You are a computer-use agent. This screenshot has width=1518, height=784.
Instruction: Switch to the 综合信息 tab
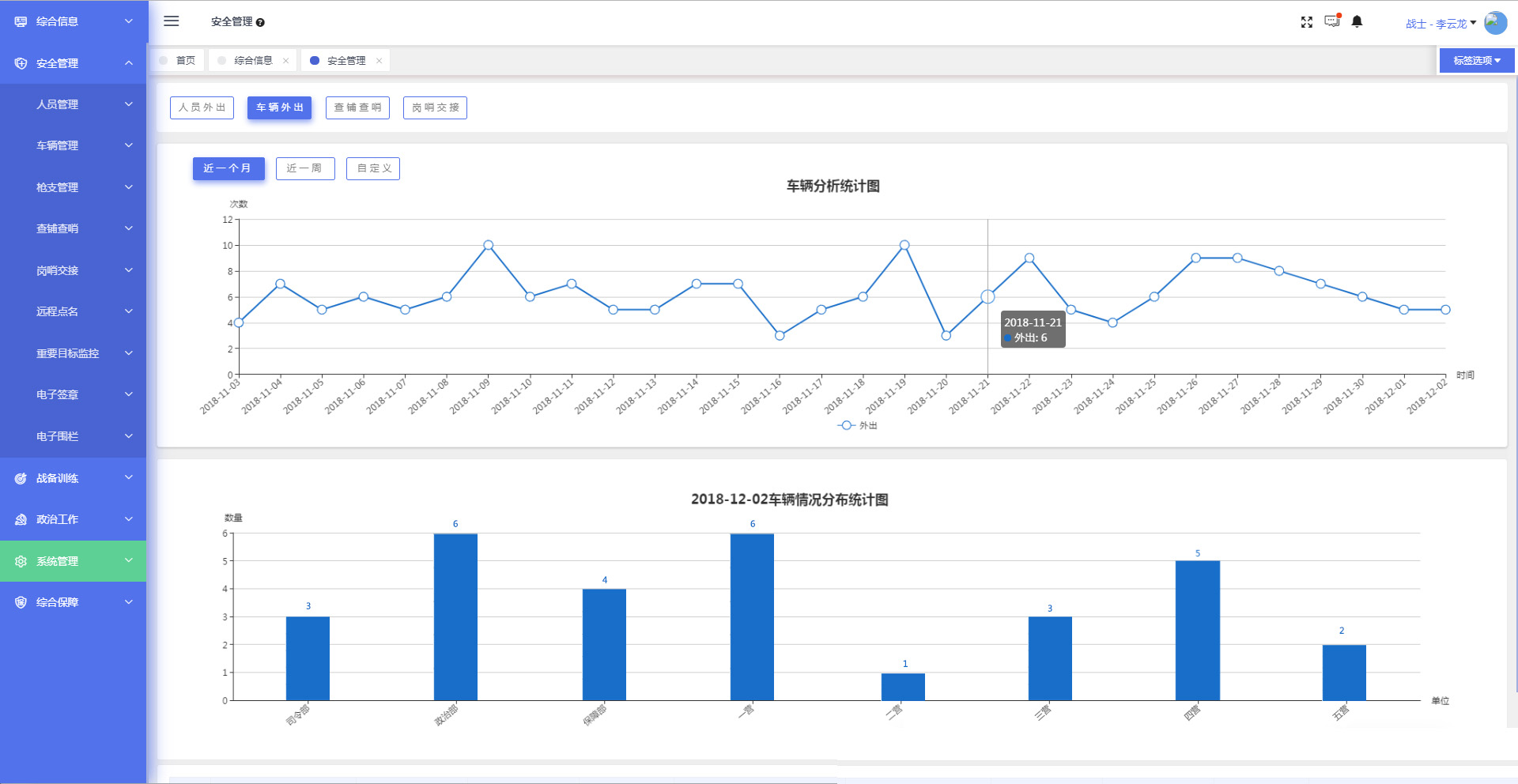click(x=252, y=61)
